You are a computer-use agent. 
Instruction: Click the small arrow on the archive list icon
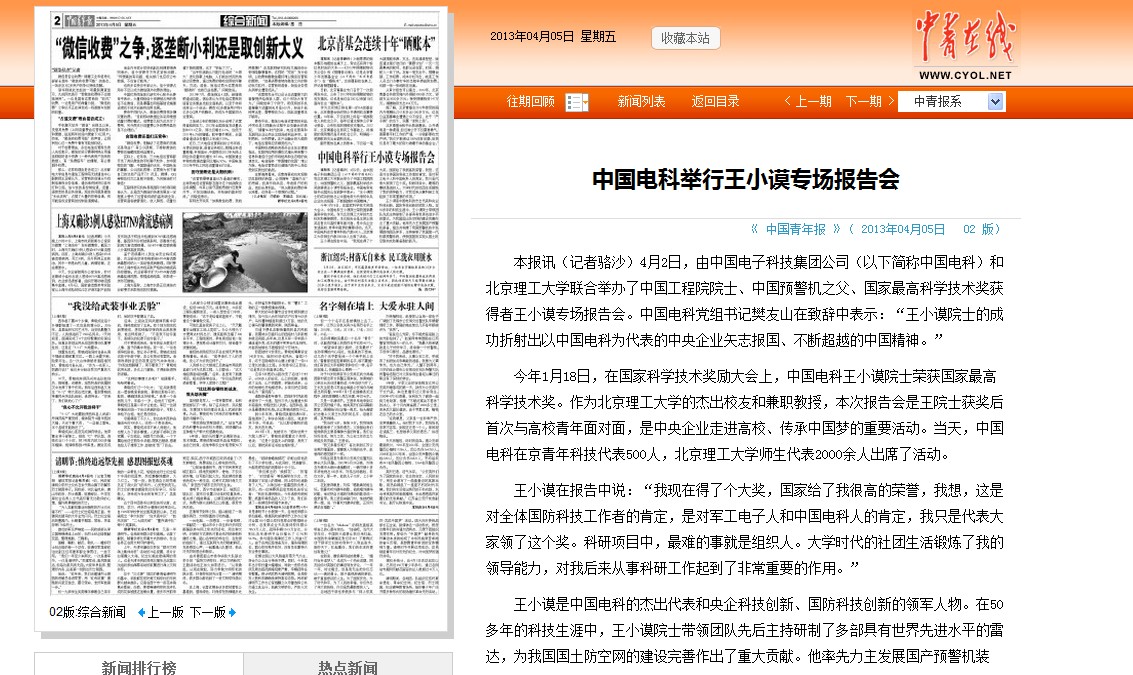click(x=586, y=103)
